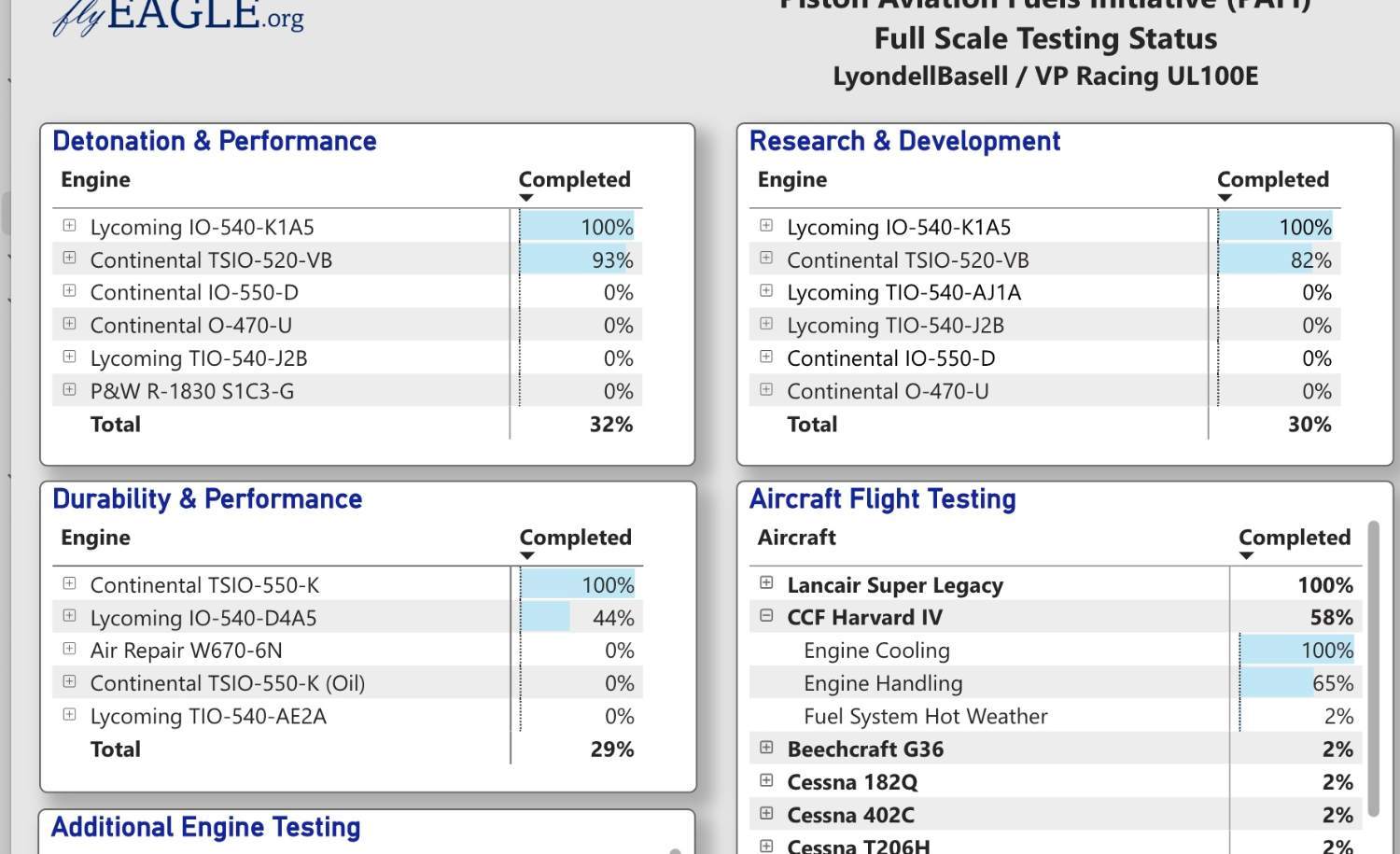The height and width of the screenshot is (854, 1400).
Task: Open the flyEAGLE.org logo link
Action: click(178, 17)
